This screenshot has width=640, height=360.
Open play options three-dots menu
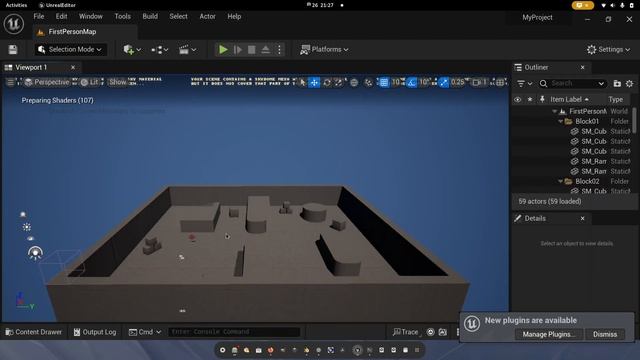(x=279, y=49)
